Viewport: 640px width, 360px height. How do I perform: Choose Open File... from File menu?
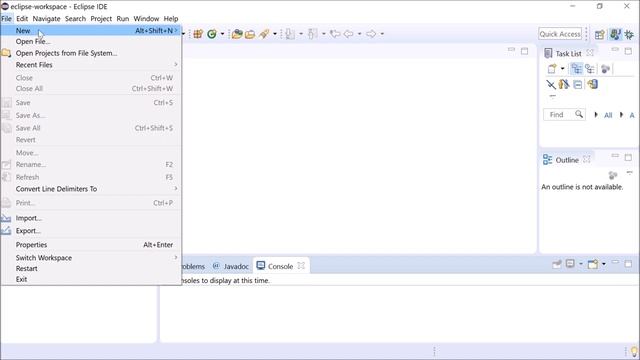[91, 42]
